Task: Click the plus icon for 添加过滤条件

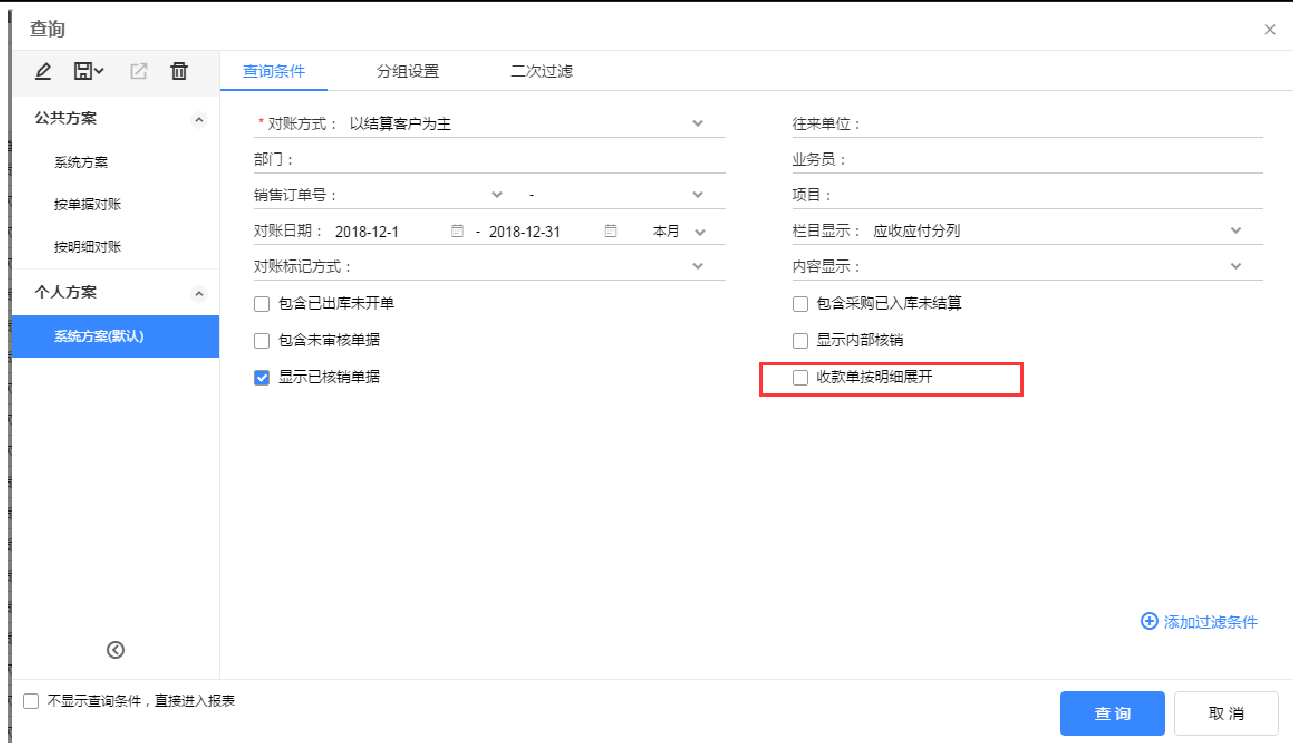Action: coord(1149,622)
